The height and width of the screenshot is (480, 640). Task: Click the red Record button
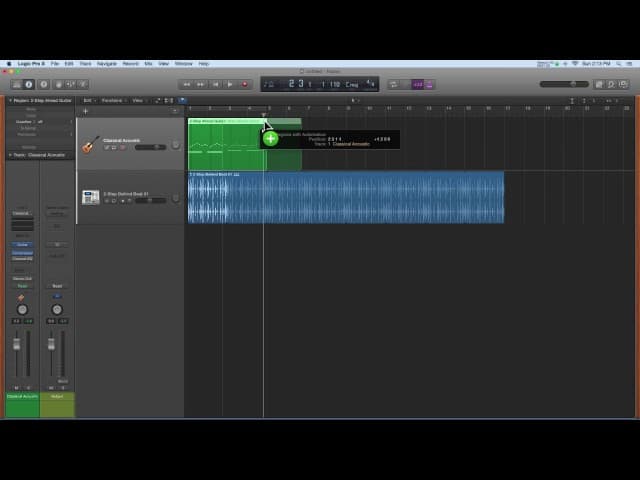click(x=245, y=84)
